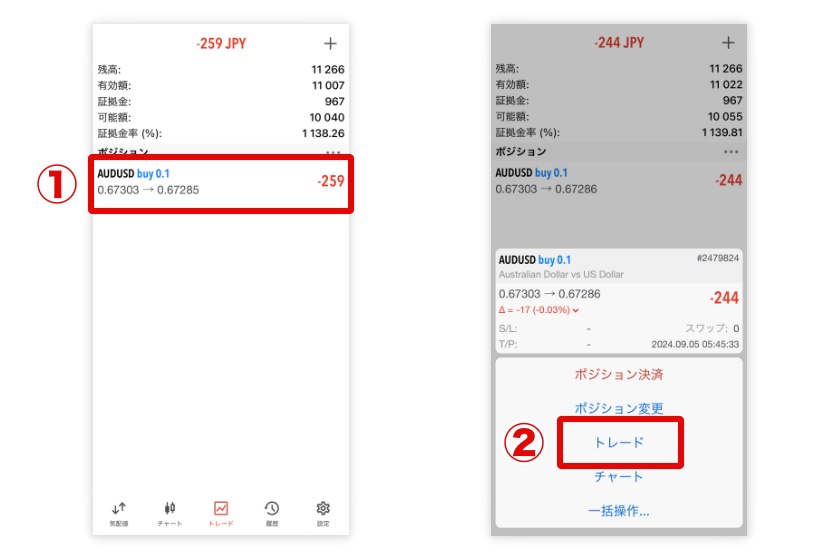This screenshot has width=840, height=560.
Task: Choose ポジション決済 in the action menu
Action: [x=619, y=375]
